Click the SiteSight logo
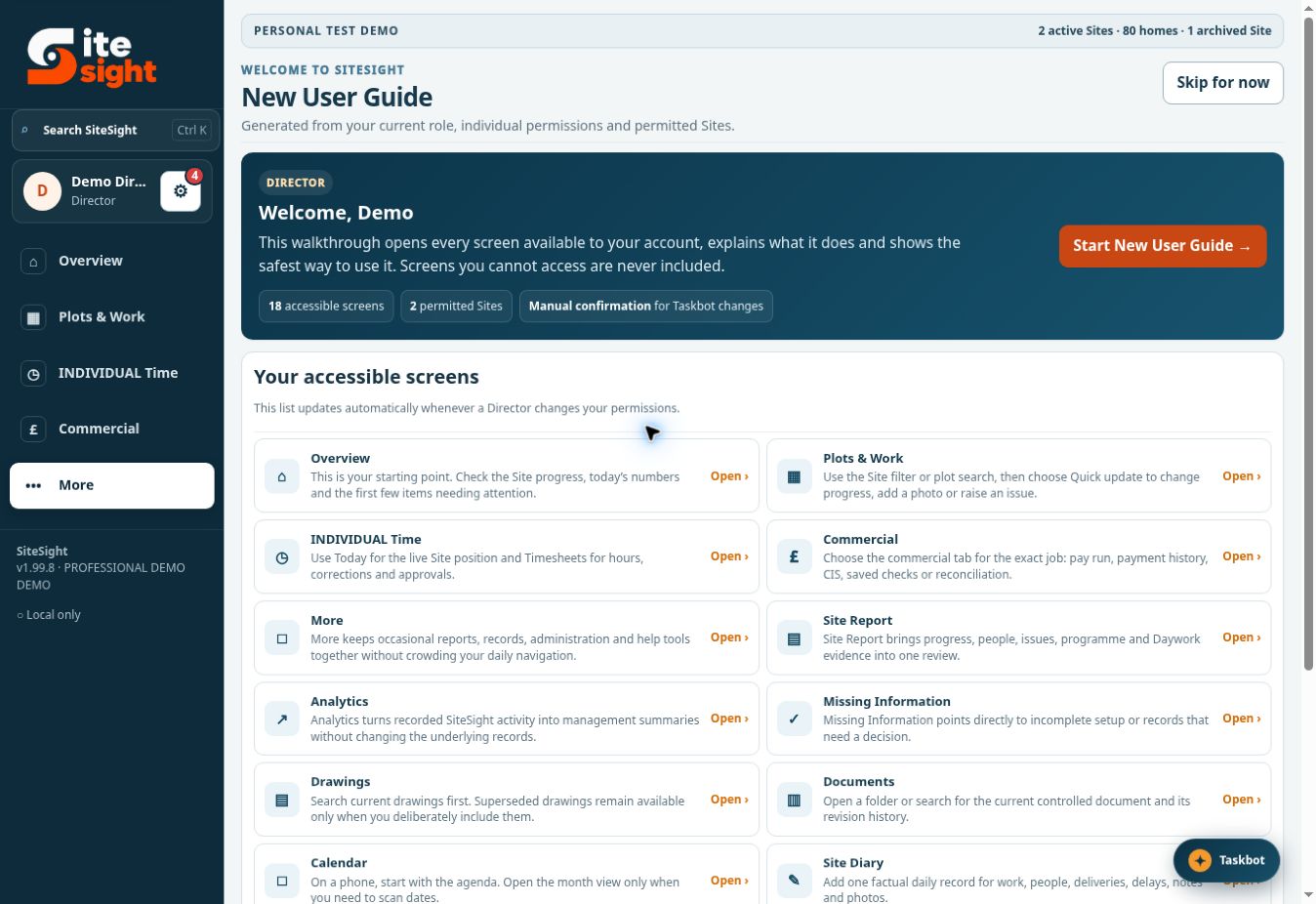This screenshot has width=1316, height=904. (x=92, y=57)
